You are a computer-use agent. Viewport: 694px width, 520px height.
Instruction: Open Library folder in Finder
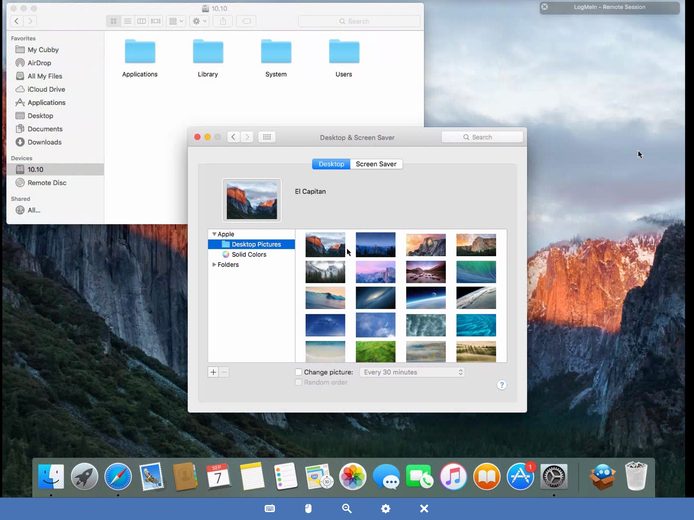(208, 58)
